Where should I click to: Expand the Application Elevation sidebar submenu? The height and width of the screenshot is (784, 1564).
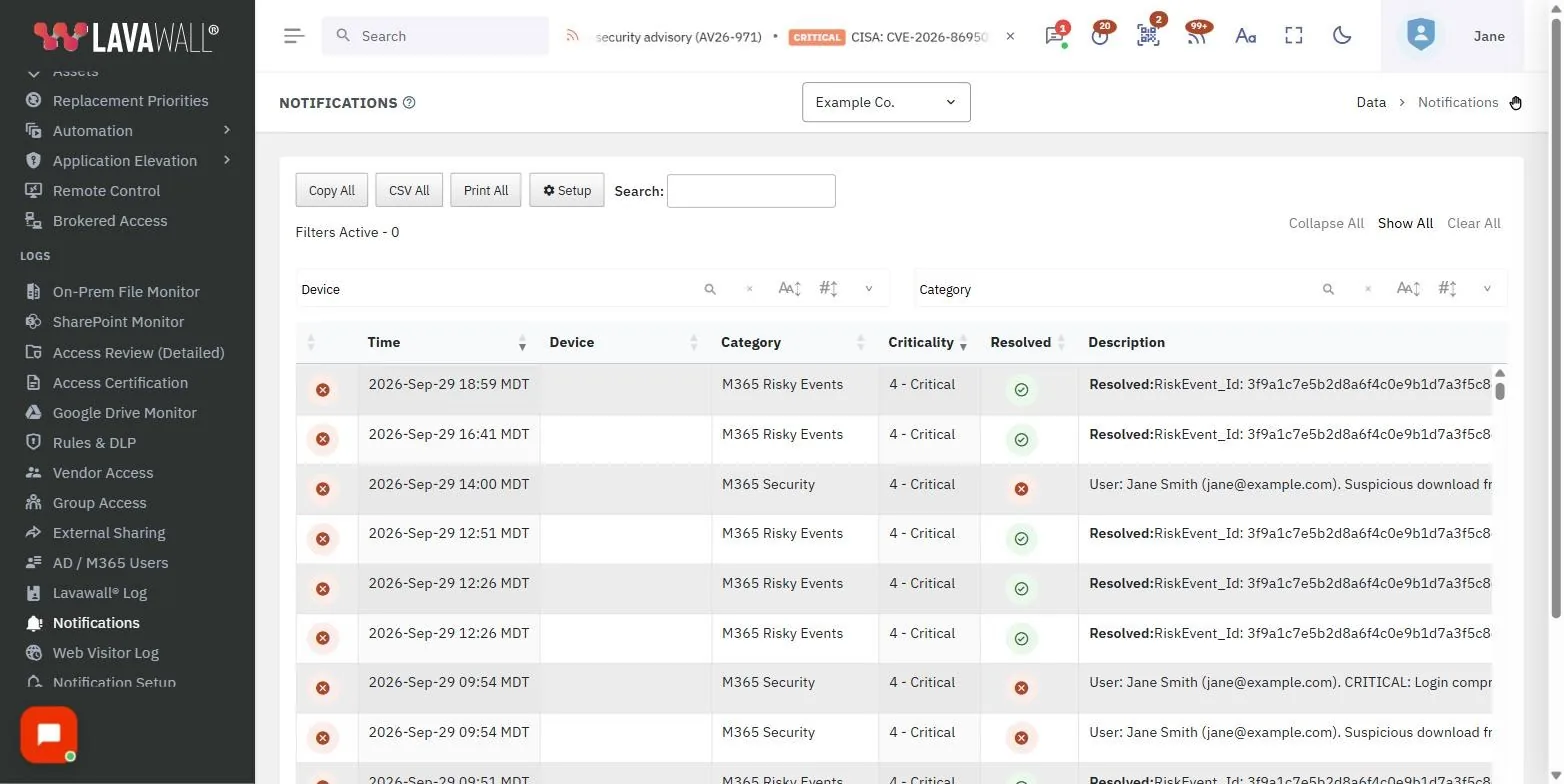(227, 160)
